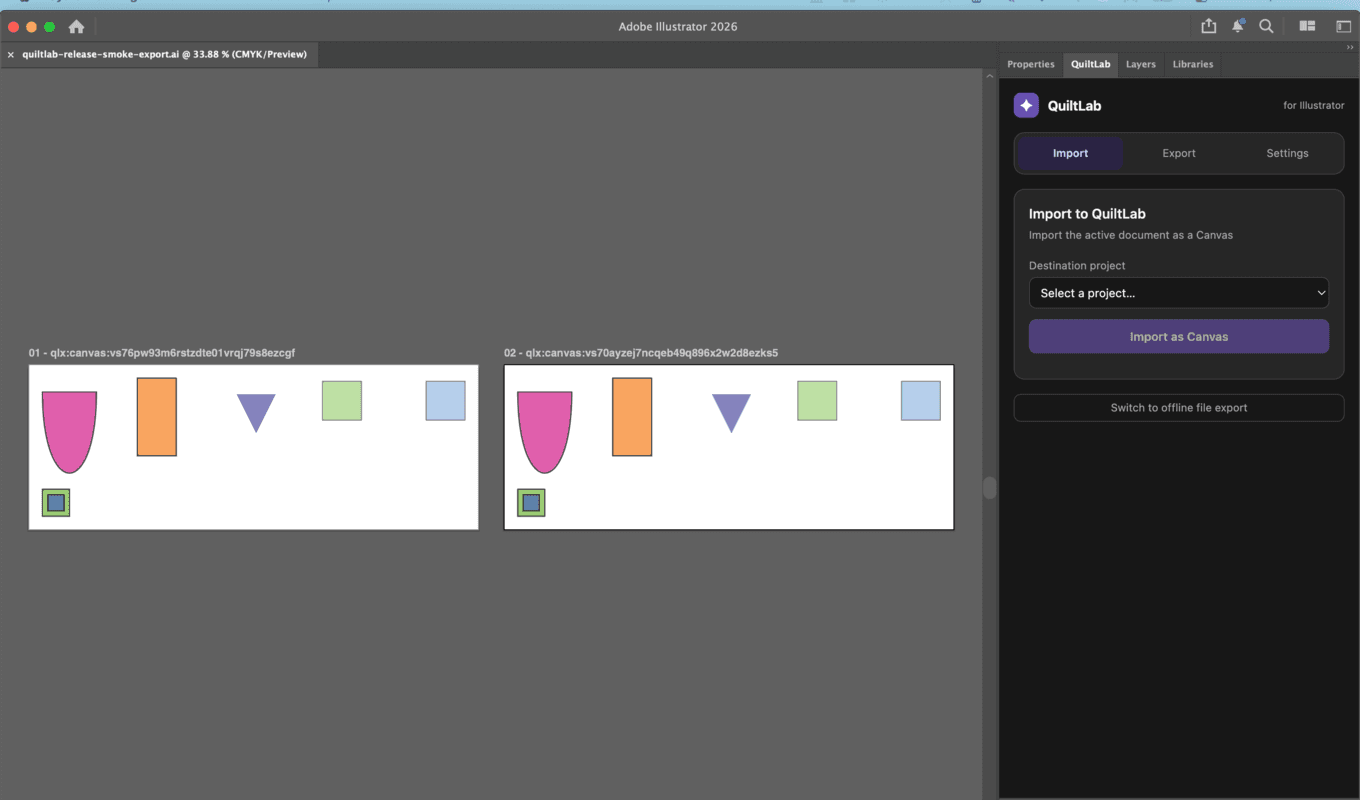Select small nested green square in artboard 02
1360x800 pixels.
(x=531, y=502)
